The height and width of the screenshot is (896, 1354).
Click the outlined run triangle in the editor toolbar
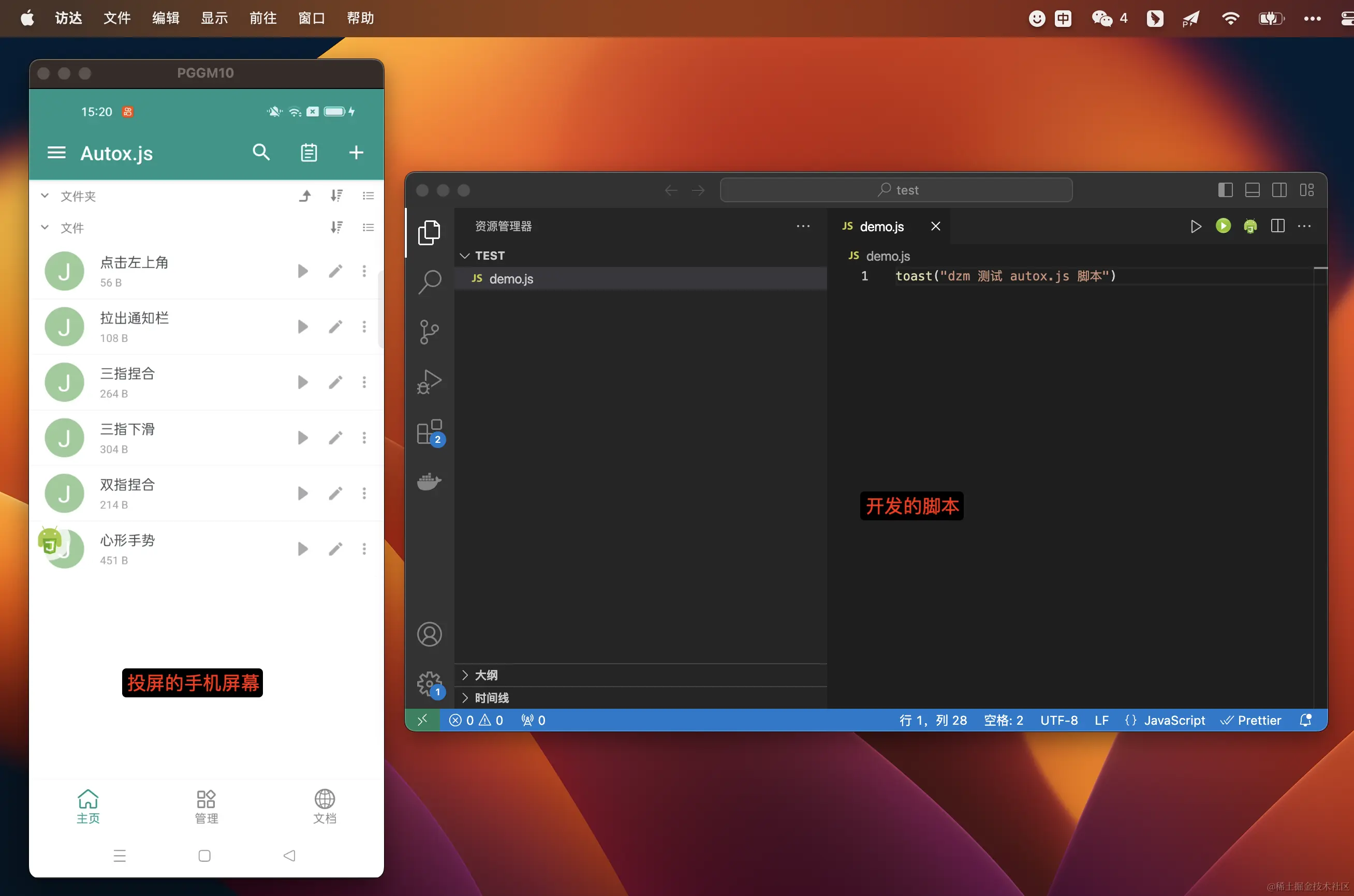[x=1195, y=226]
